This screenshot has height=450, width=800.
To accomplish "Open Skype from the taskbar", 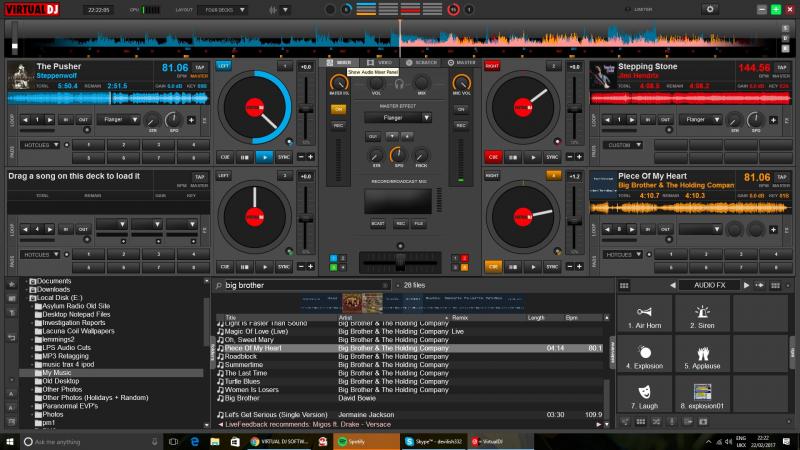I will click(434, 441).
